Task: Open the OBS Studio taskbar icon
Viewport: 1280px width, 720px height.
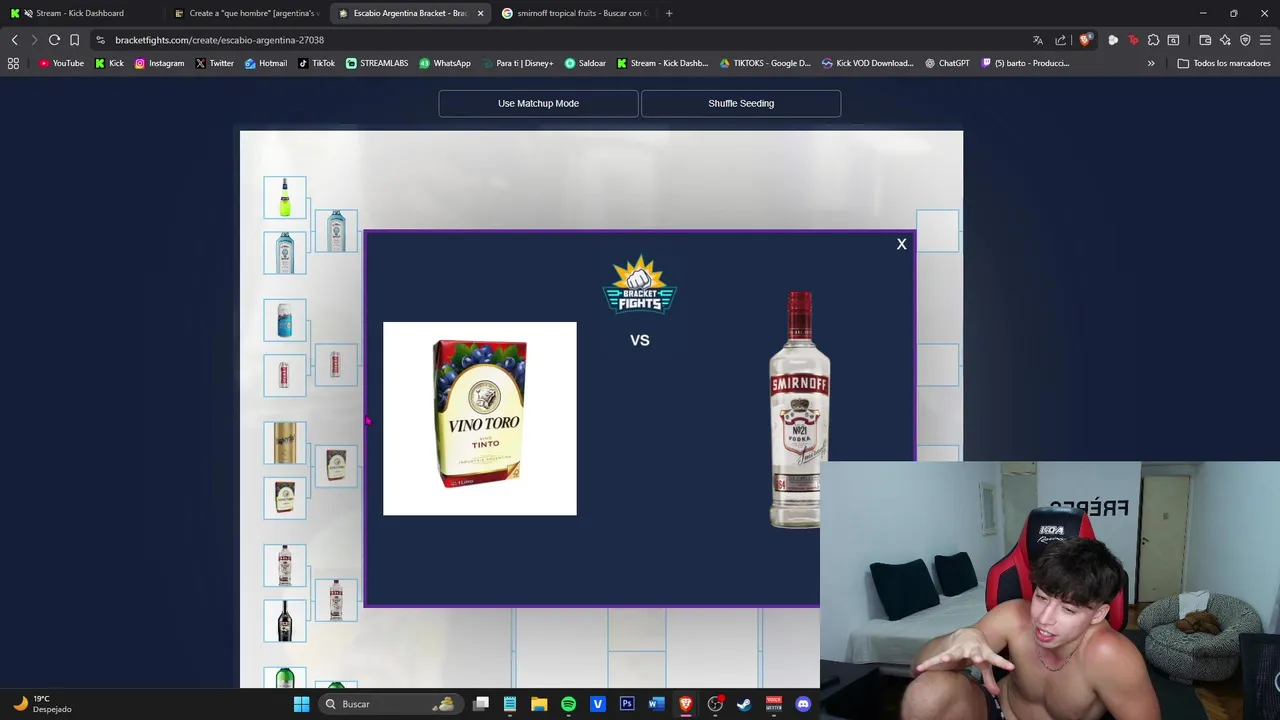Action: (715, 704)
